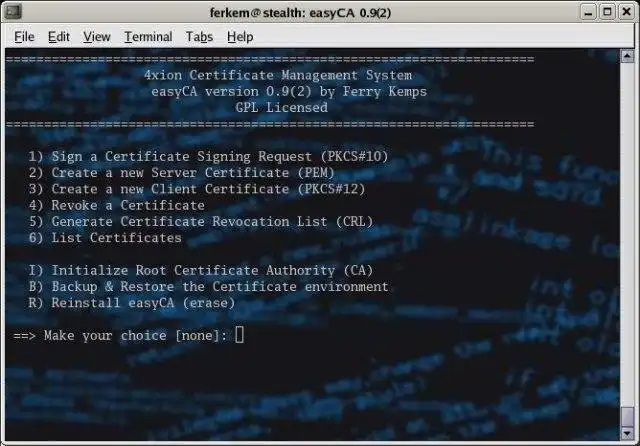The image size is (640, 446).
Task: Click '4xion Certificate Management System' heading
Action: (x=278, y=75)
